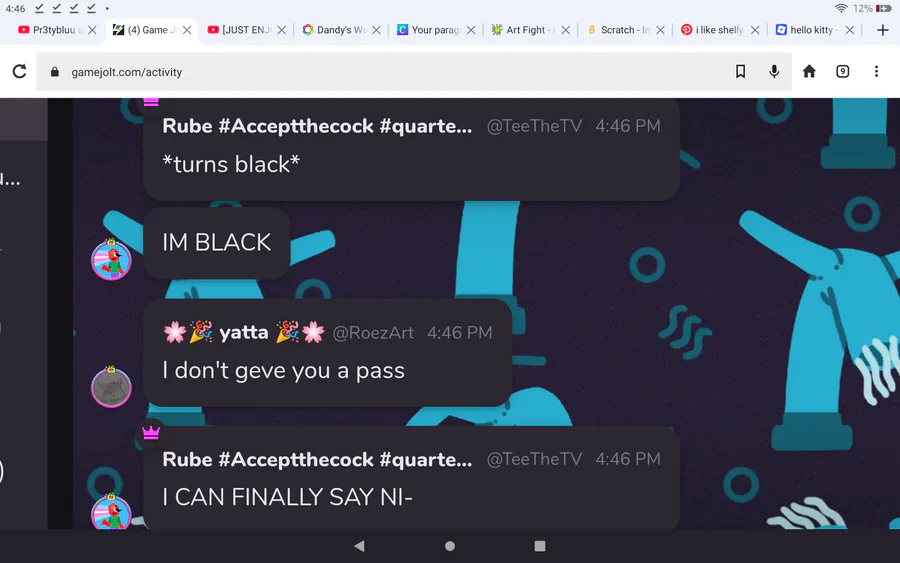Open the three-dot browser menu

pyautogui.click(x=876, y=71)
